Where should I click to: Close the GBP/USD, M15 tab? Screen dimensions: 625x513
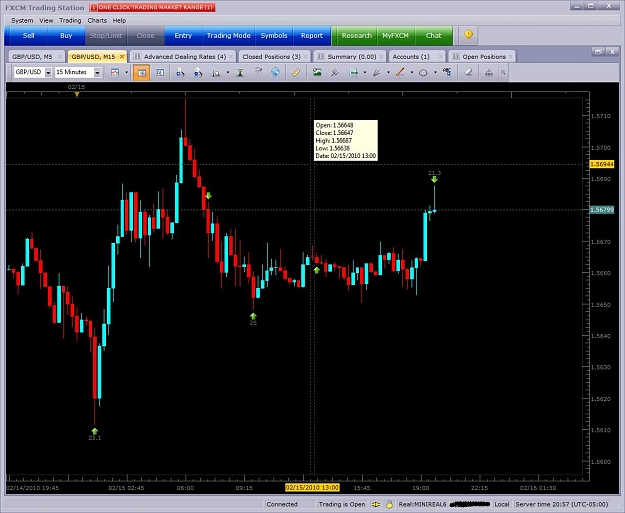pos(122,57)
